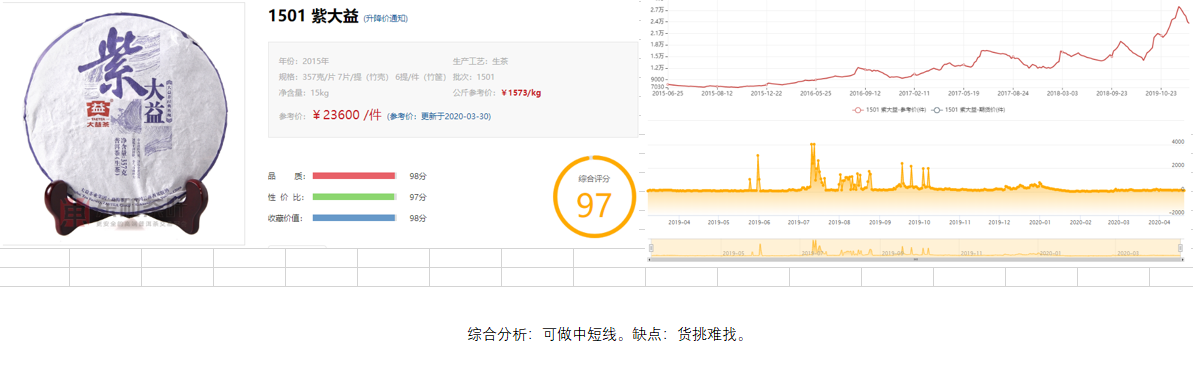The width and height of the screenshot is (1193, 378).
Task: Click the price peak at the right end of the red line
Action: (1179, 8)
